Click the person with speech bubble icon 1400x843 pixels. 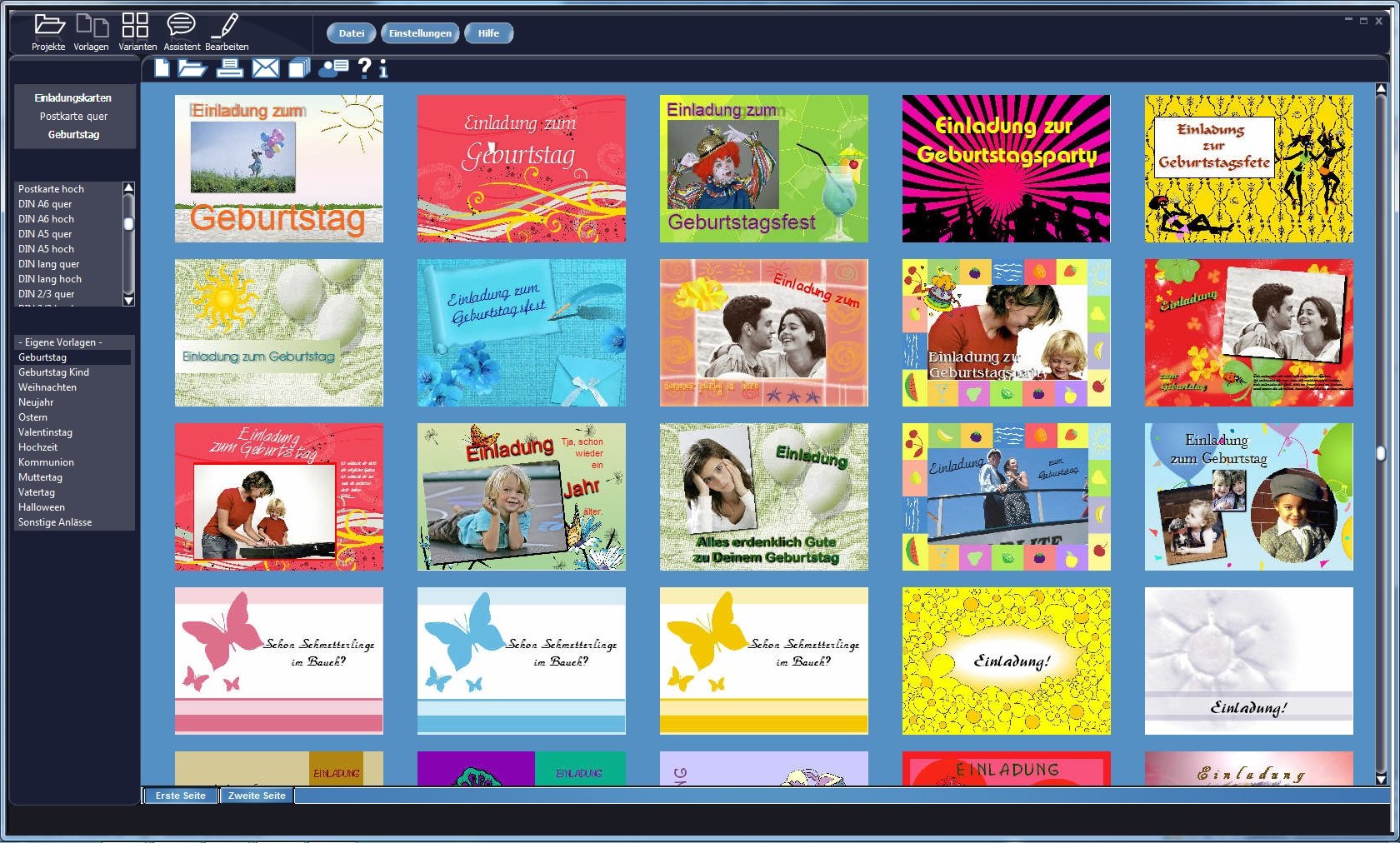pyautogui.click(x=333, y=68)
